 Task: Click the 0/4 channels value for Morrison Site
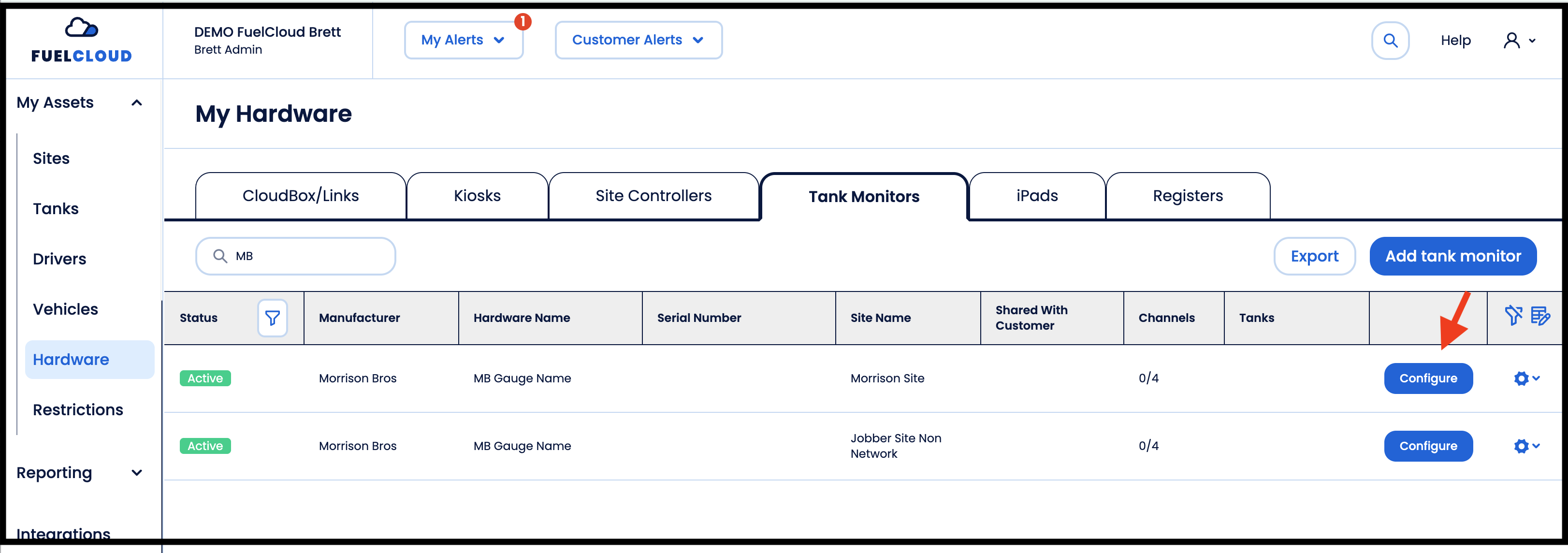1148,378
